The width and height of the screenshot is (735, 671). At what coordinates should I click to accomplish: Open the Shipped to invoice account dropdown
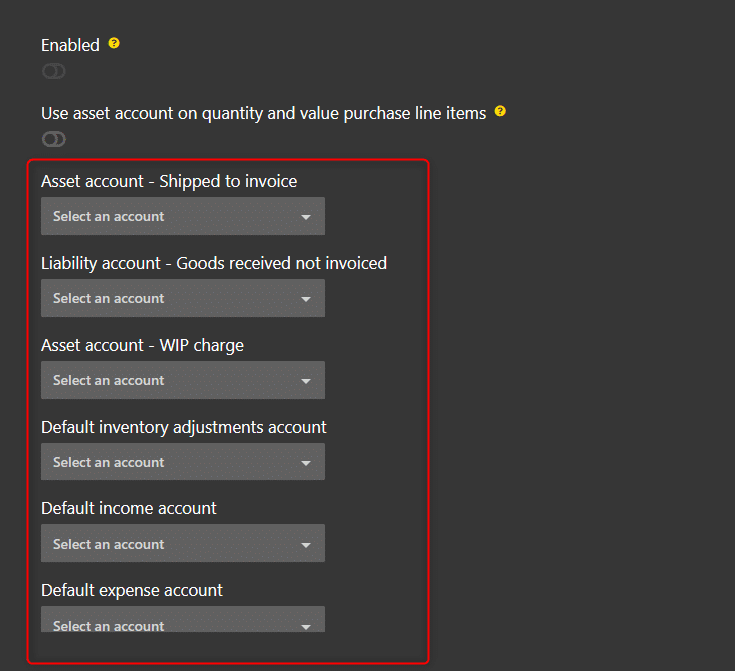(182, 216)
